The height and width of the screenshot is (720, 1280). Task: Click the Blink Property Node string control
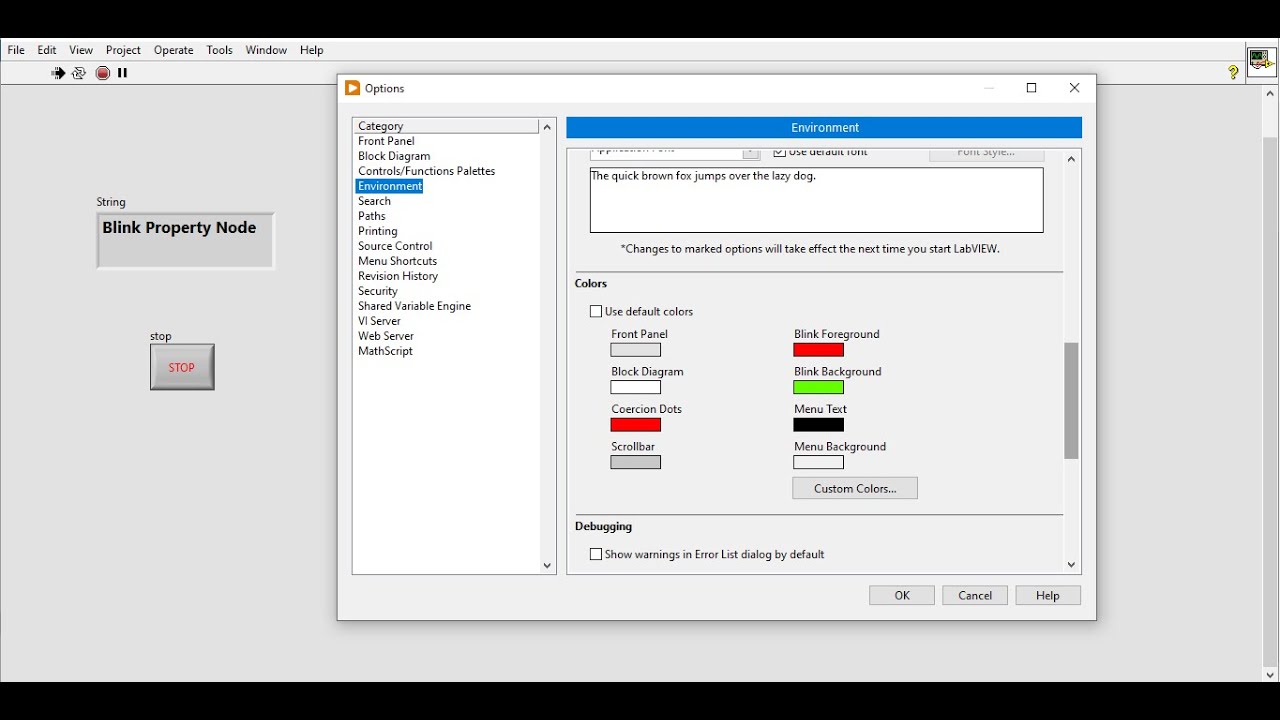(x=185, y=240)
